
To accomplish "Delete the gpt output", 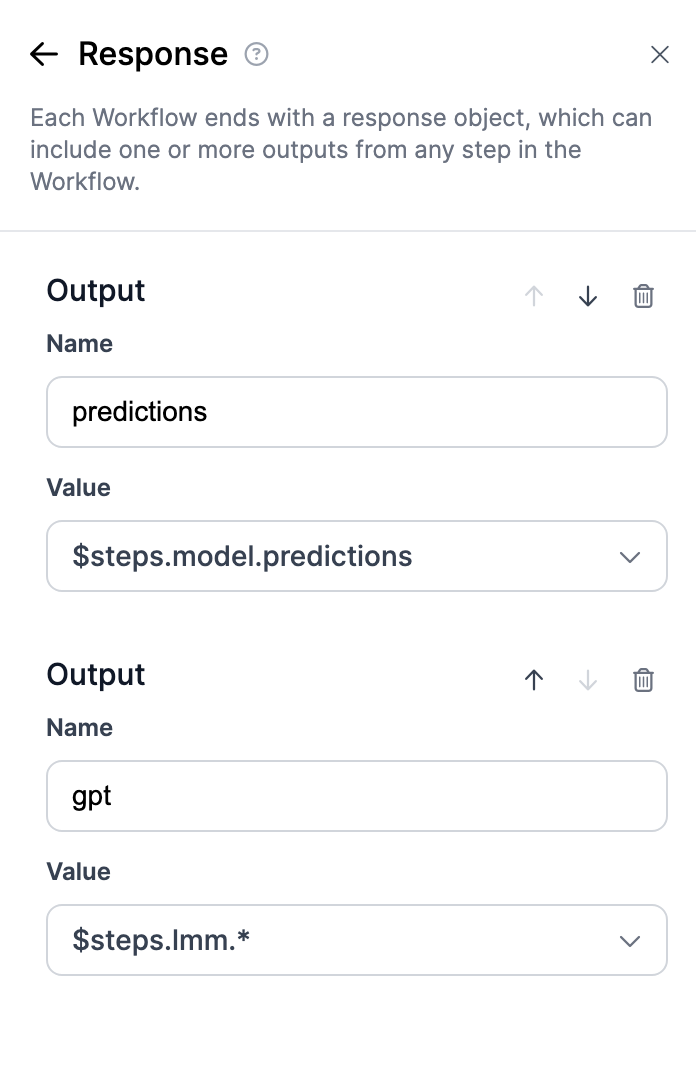I will 644,680.
